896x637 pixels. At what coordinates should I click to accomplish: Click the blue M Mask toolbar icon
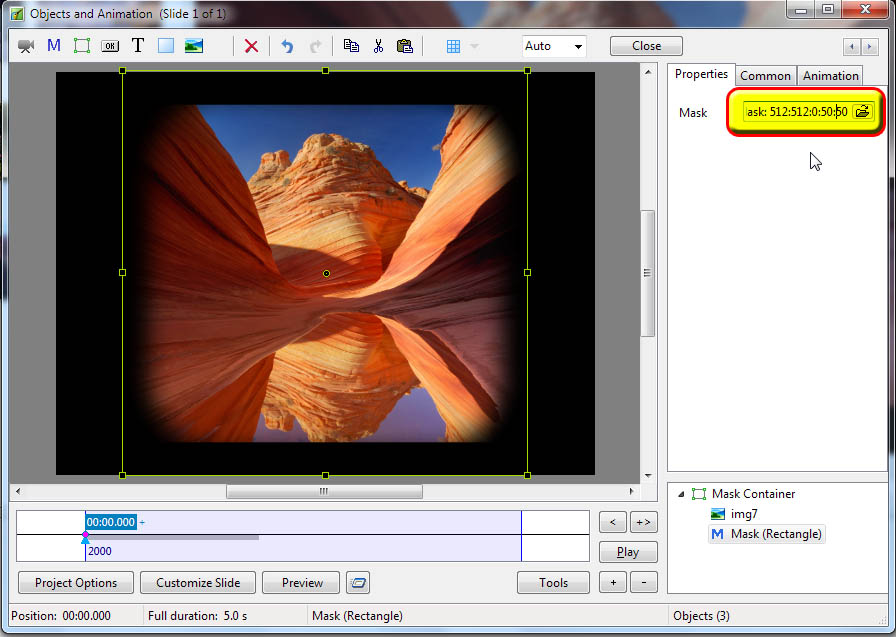54,46
